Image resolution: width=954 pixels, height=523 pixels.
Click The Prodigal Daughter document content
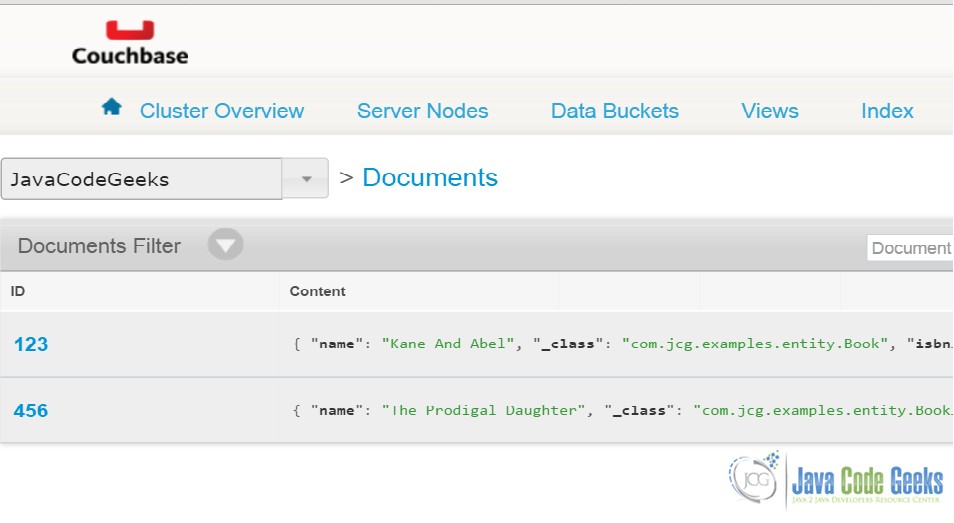(x=622, y=410)
